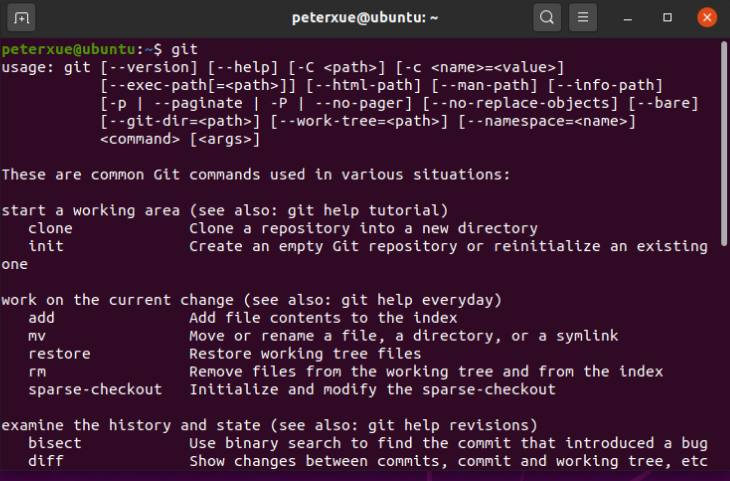Click the --no-replace-objects option text

point(520,103)
